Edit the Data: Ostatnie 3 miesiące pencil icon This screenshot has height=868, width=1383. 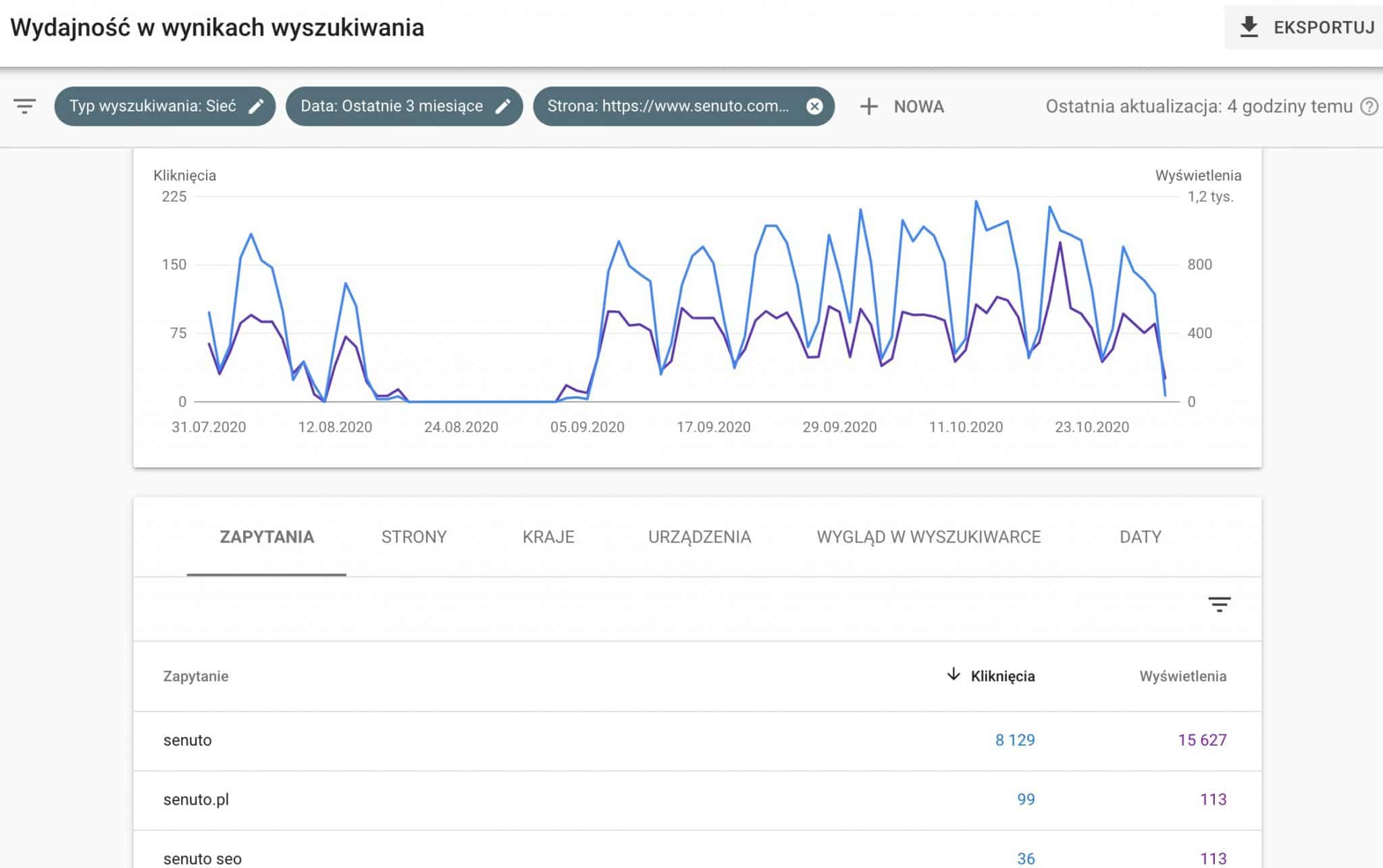pyautogui.click(x=502, y=107)
